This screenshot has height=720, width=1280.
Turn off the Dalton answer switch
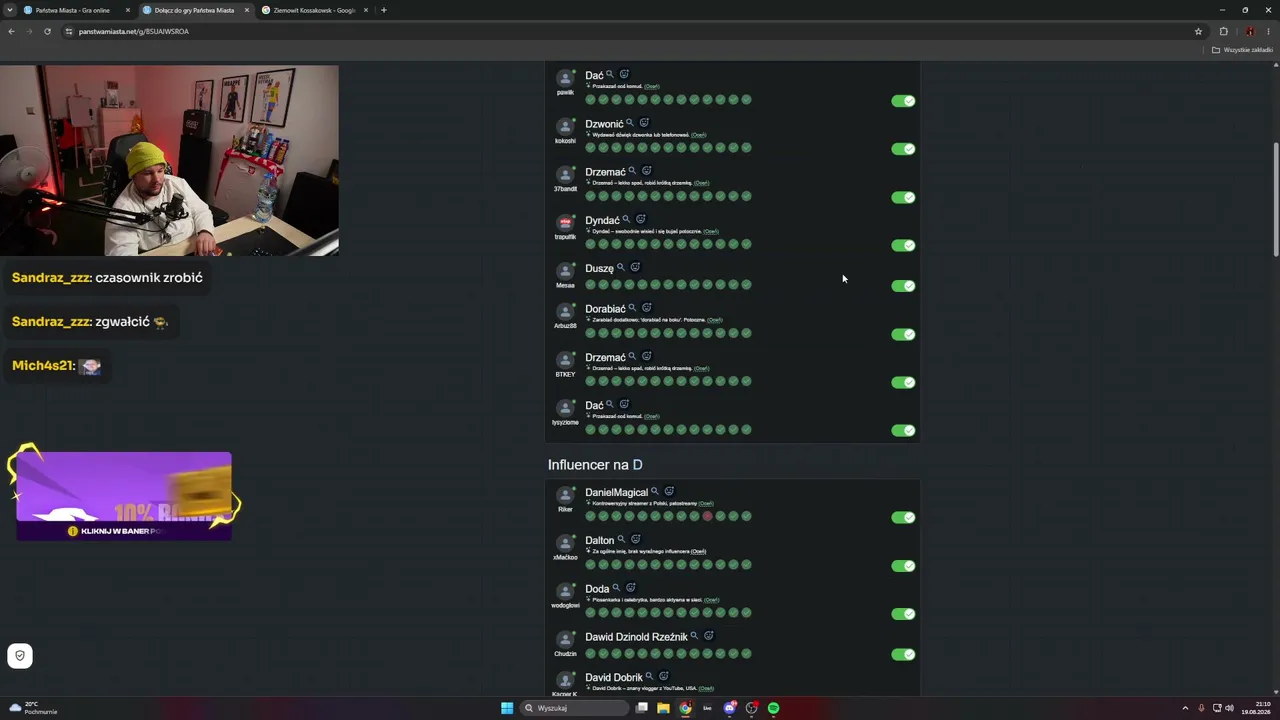pos(903,566)
